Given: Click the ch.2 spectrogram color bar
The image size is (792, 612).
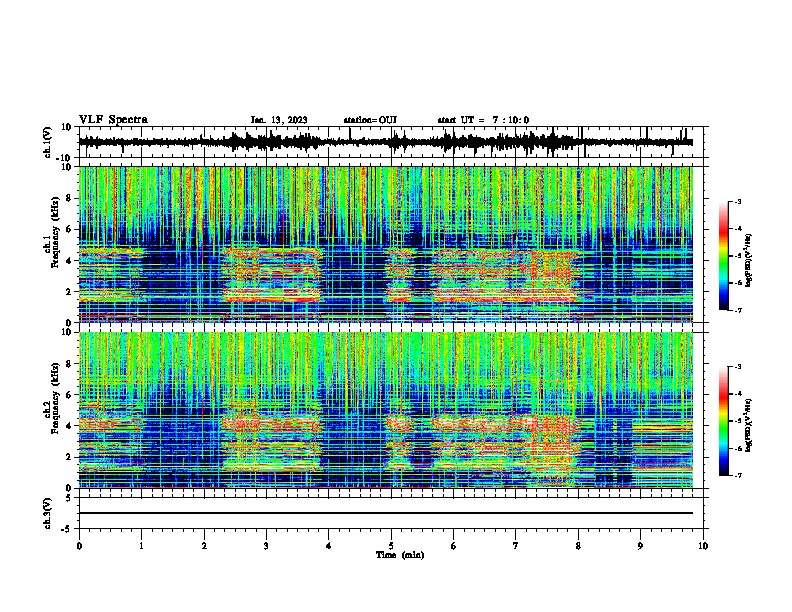Looking at the screenshot, I should click(724, 421).
